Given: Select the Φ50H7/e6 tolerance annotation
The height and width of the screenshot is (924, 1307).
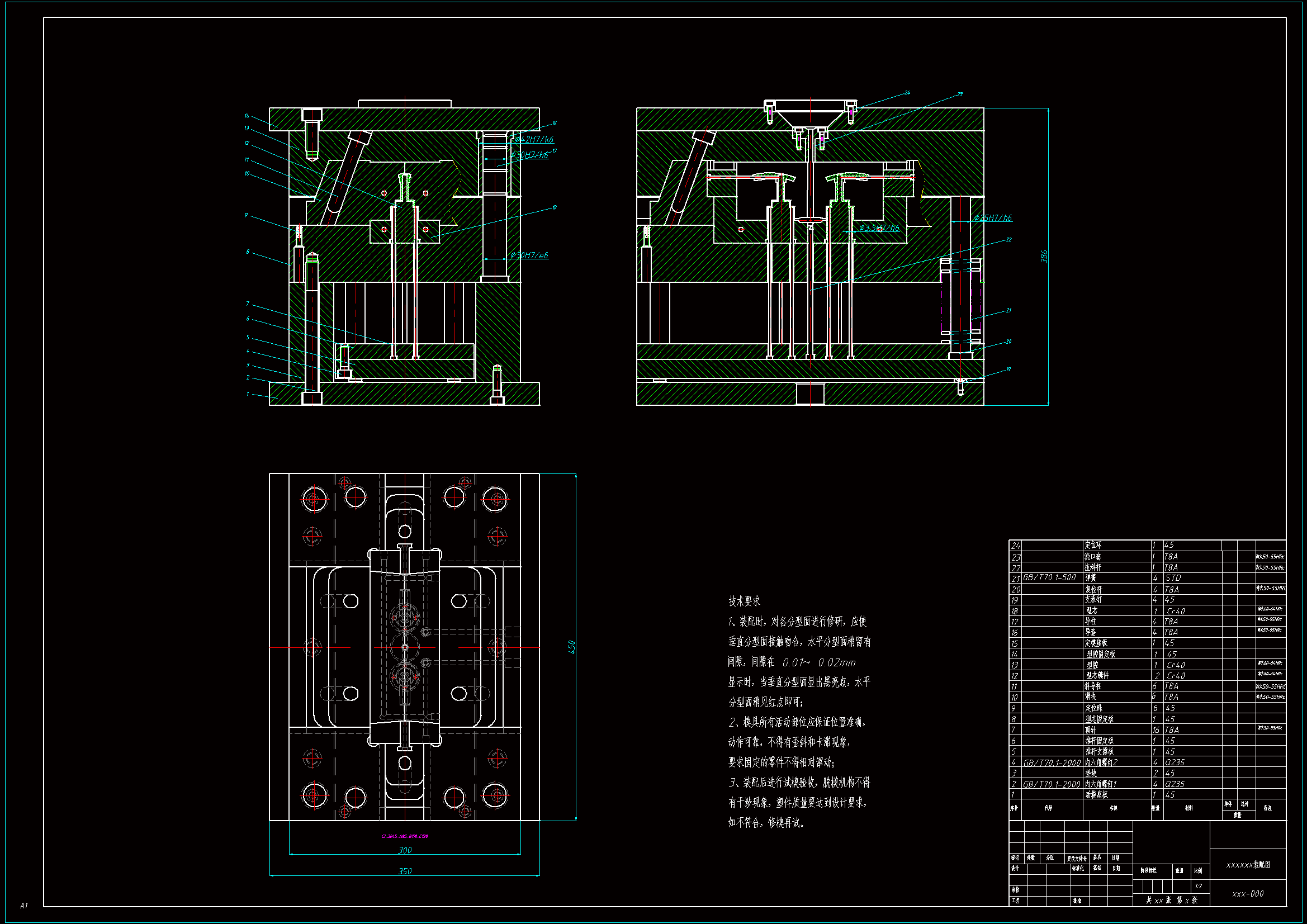Looking at the screenshot, I should coord(529,255).
